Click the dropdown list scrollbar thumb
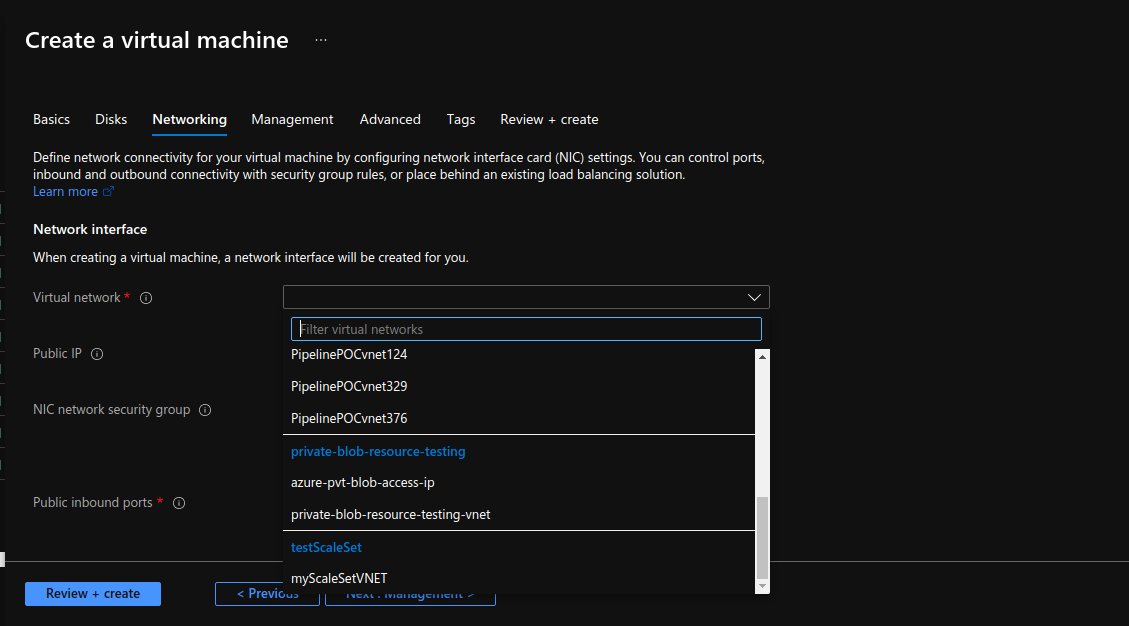This screenshot has width=1129, height=626. pos(763,537)
